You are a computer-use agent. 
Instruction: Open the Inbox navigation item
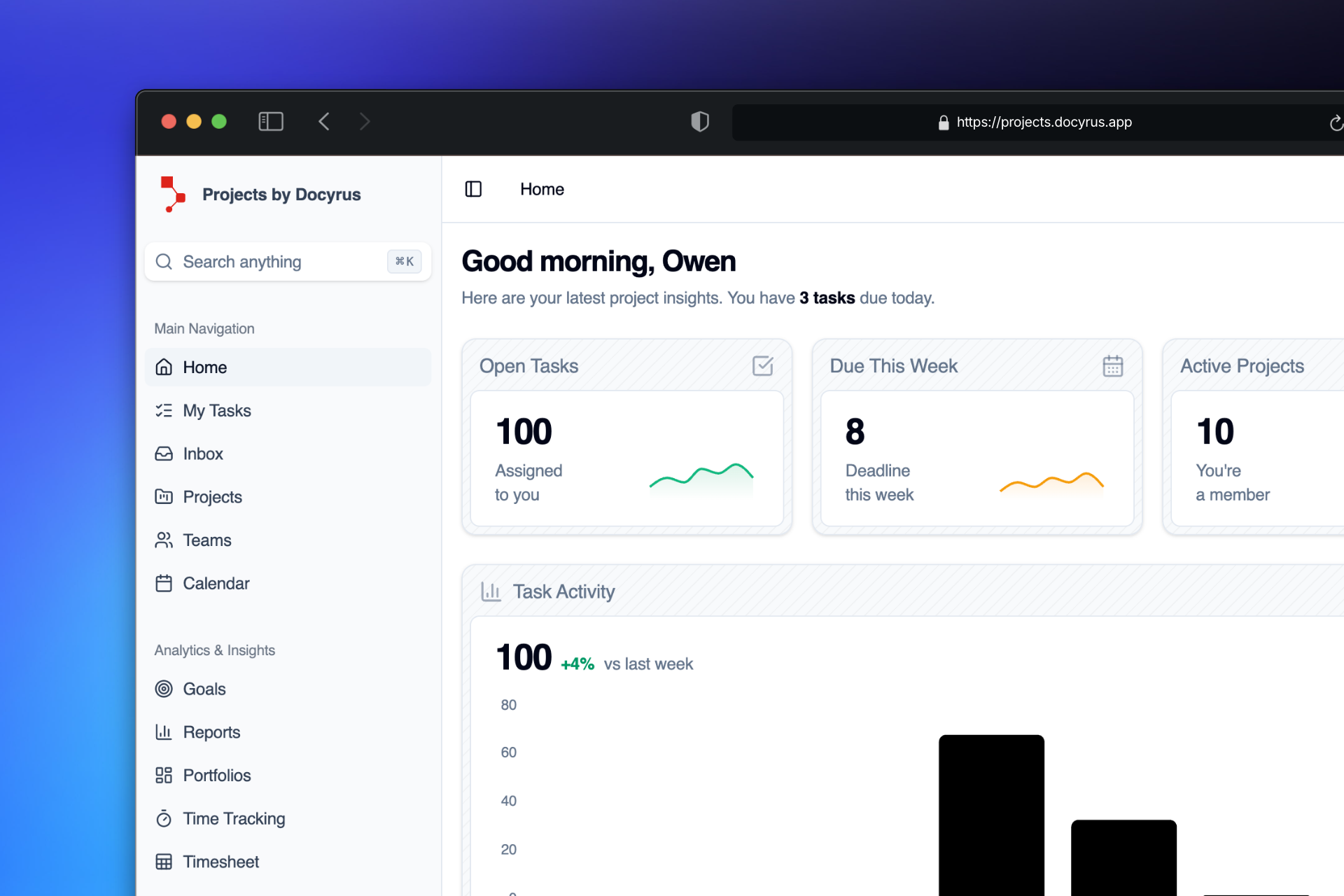click(203, 454)
